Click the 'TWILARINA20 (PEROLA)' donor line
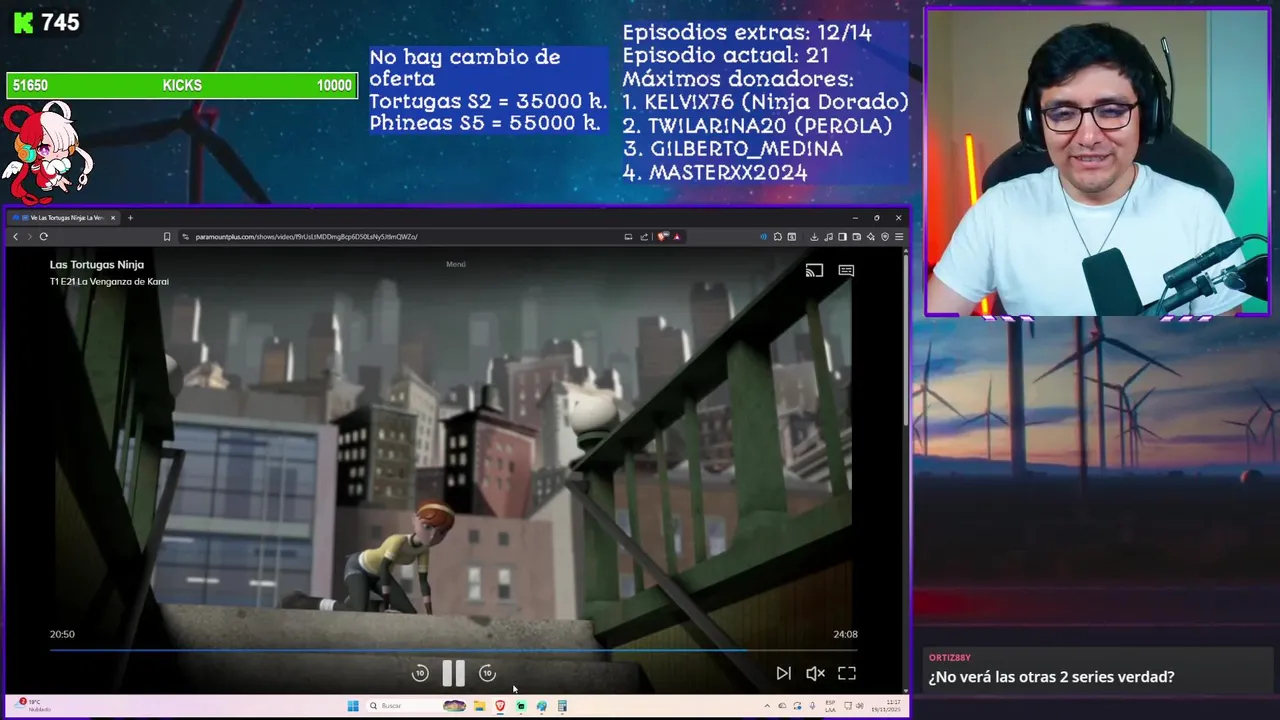The image size is (1280, 720). [756, 126]
